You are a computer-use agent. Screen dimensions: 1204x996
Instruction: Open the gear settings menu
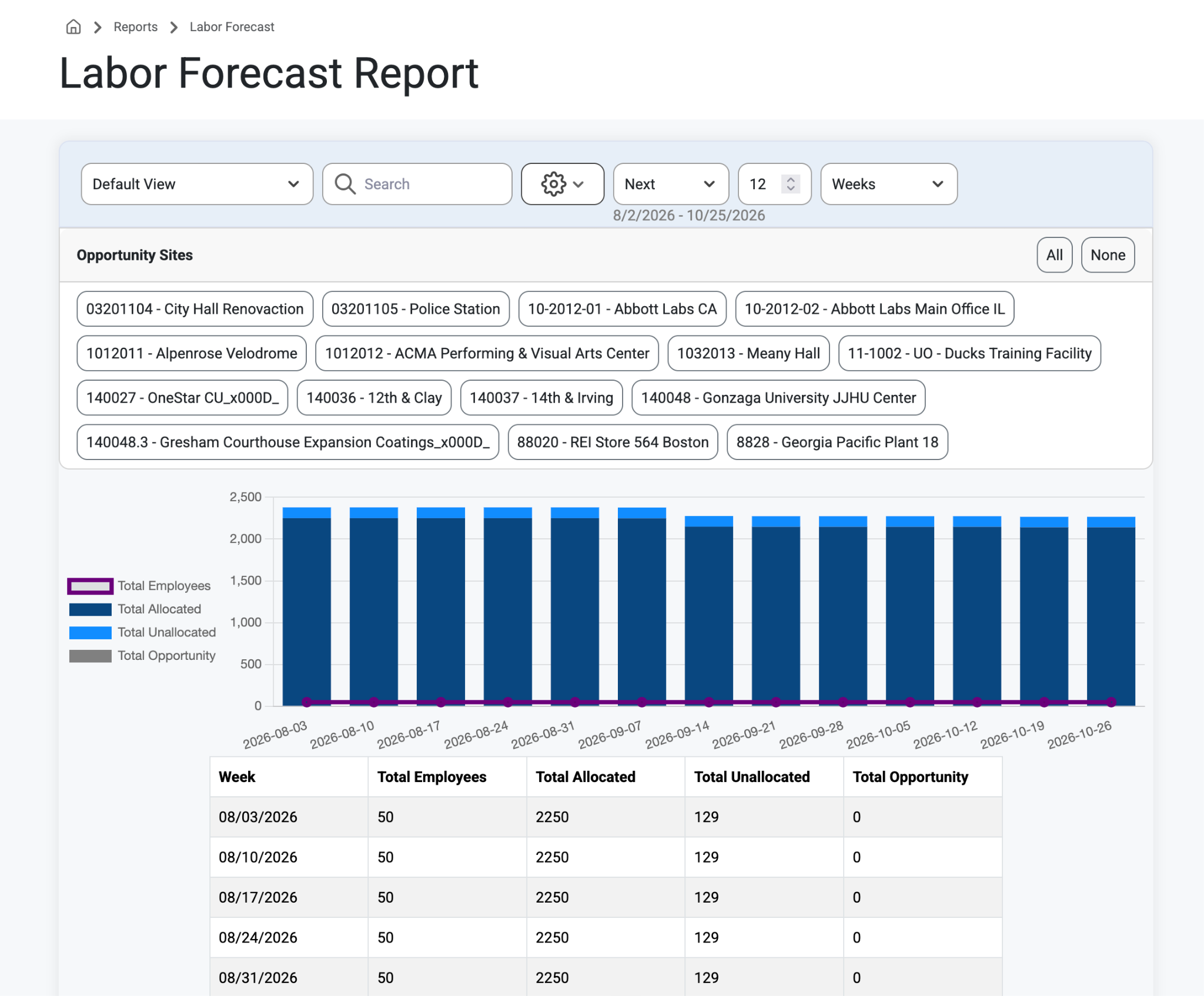(562, 184)
